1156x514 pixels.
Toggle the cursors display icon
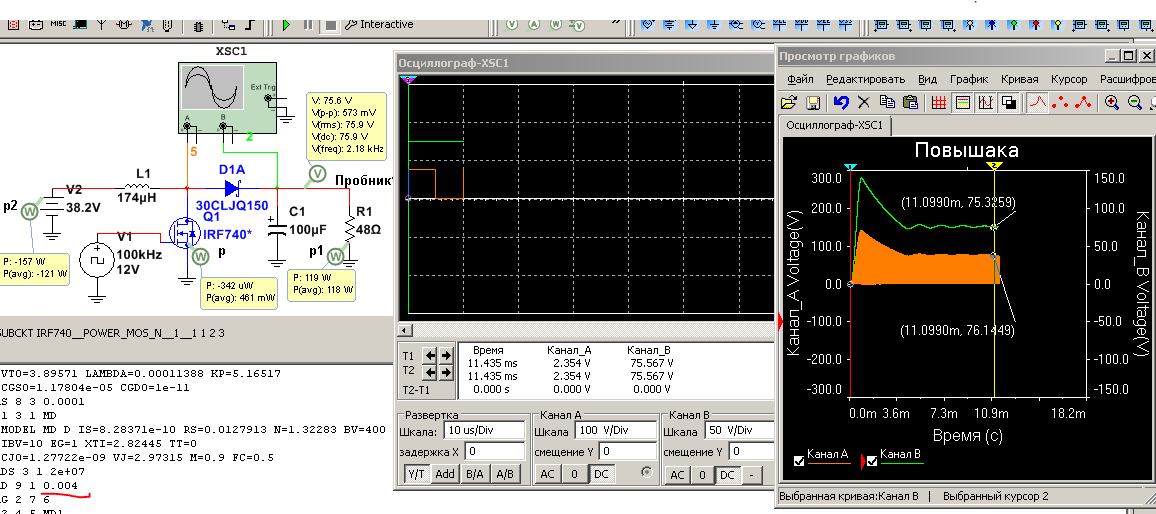click(986, 102)
